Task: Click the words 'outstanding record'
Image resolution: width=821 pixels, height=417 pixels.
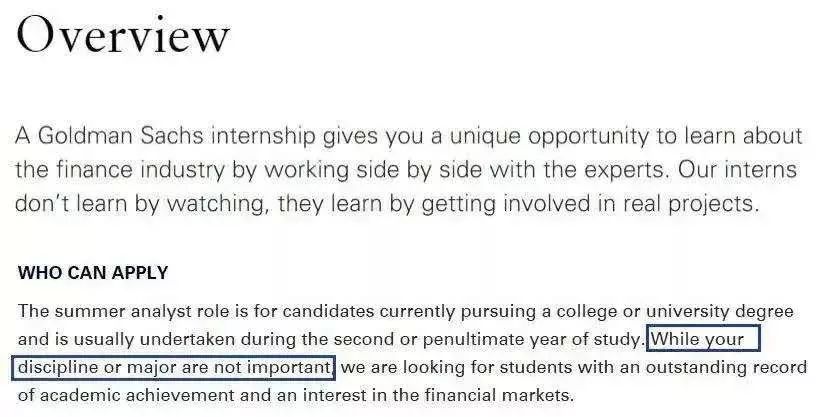Action: click(x=726, y=367)
